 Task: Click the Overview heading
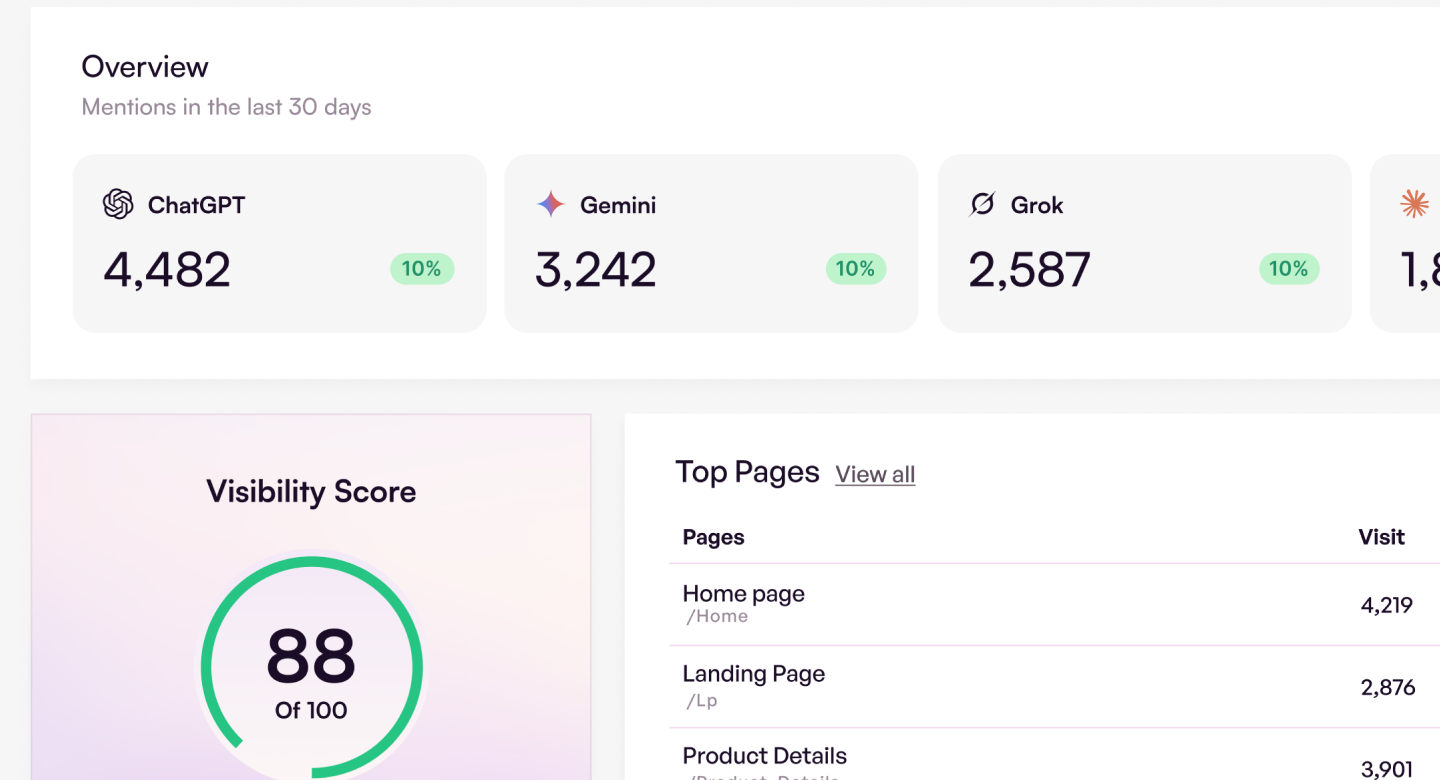145,67
